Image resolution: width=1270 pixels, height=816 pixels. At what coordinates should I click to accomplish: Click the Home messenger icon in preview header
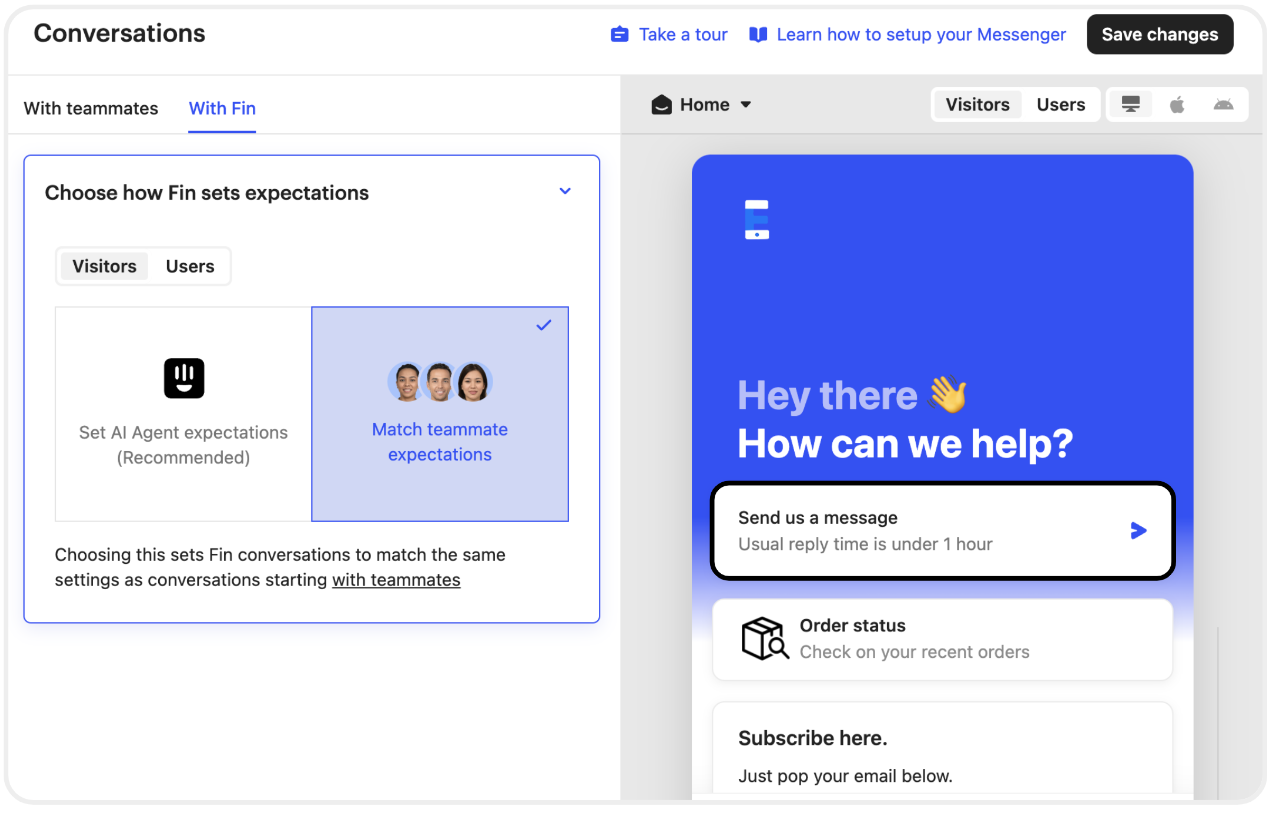(x=661, y=105)
